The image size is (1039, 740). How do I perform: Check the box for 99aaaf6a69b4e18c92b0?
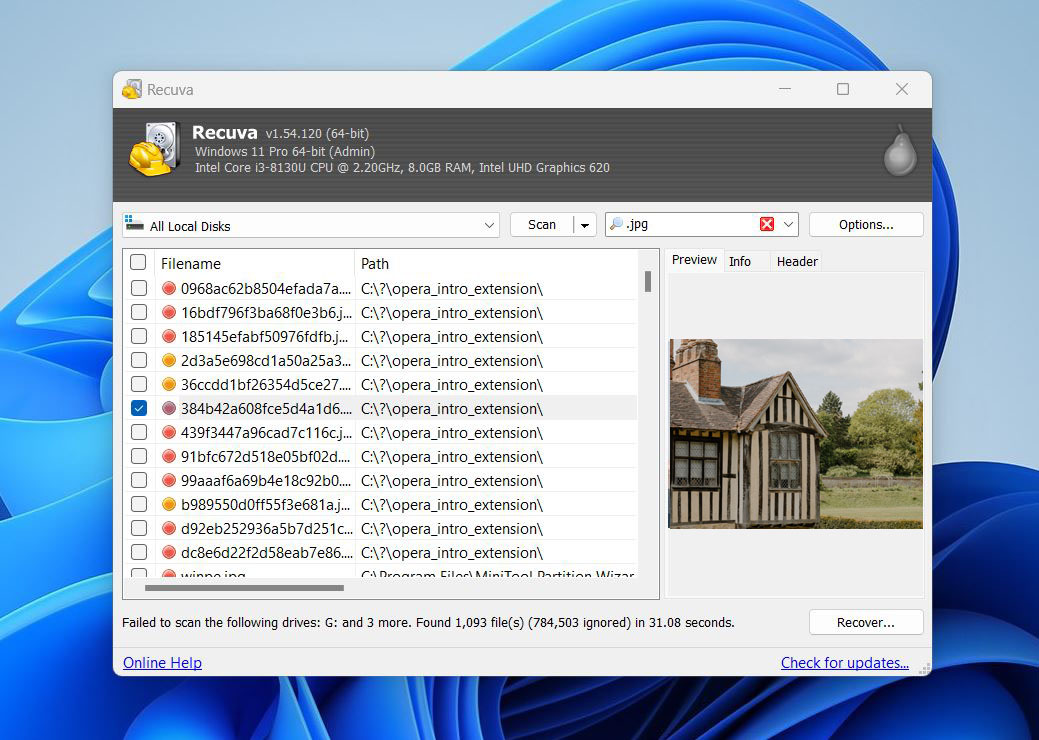tap(138, 480)
